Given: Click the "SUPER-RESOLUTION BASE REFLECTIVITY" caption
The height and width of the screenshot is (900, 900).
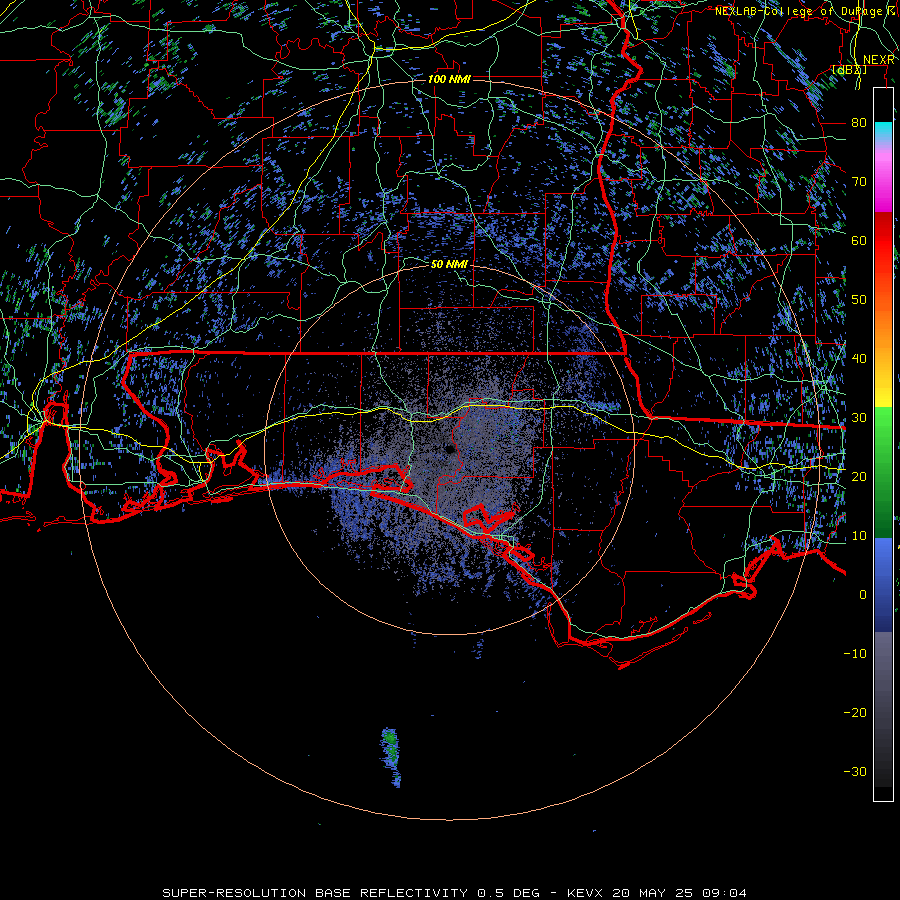Looking at the screenshot, I should [315, 893].
